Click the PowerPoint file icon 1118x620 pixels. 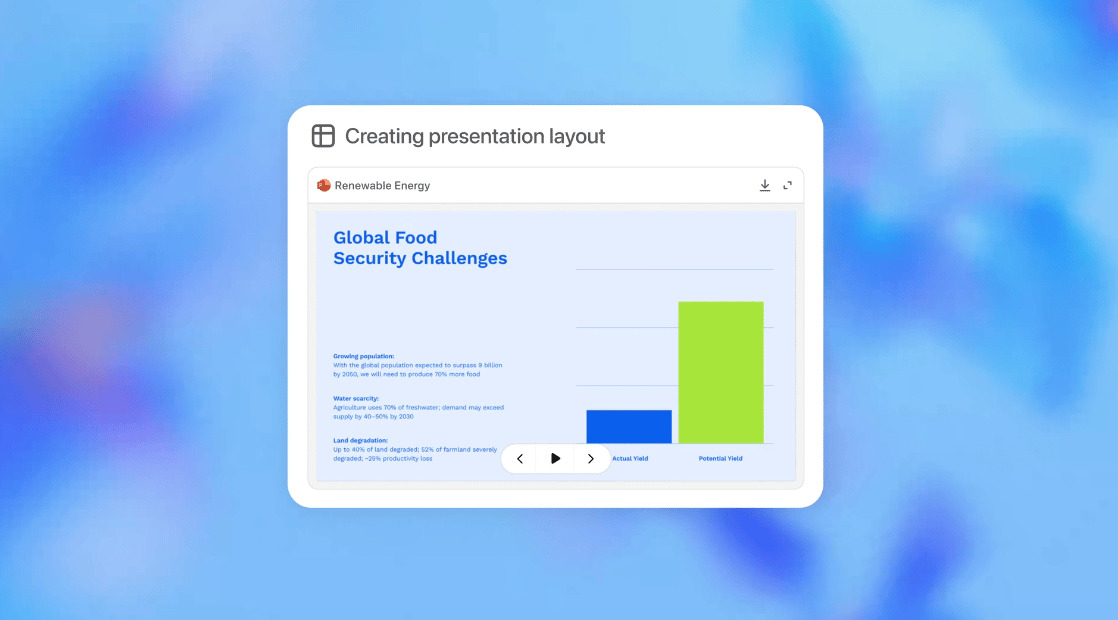coord(324,185)
